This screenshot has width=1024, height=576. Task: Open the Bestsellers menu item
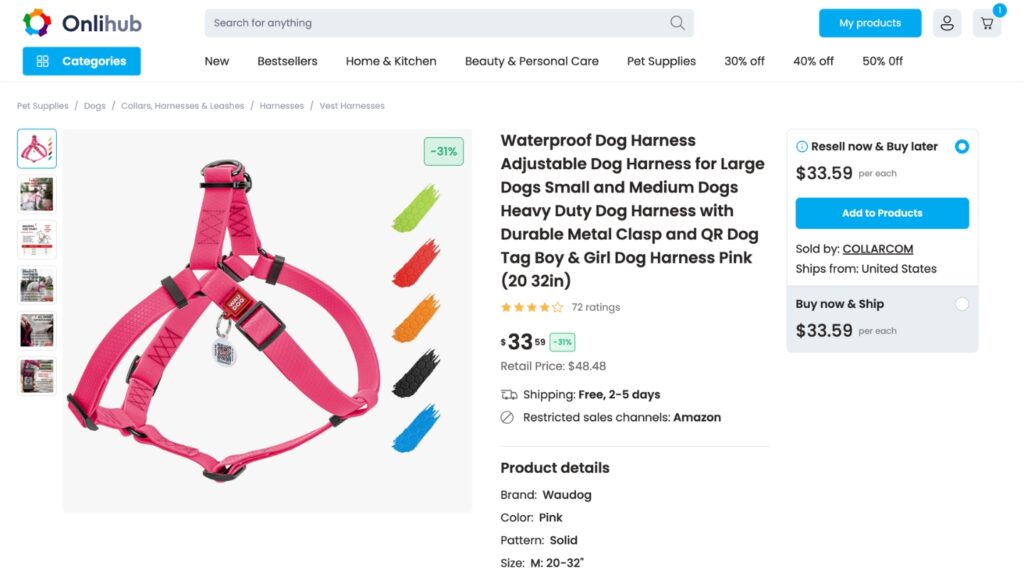(x=287, y=61)
